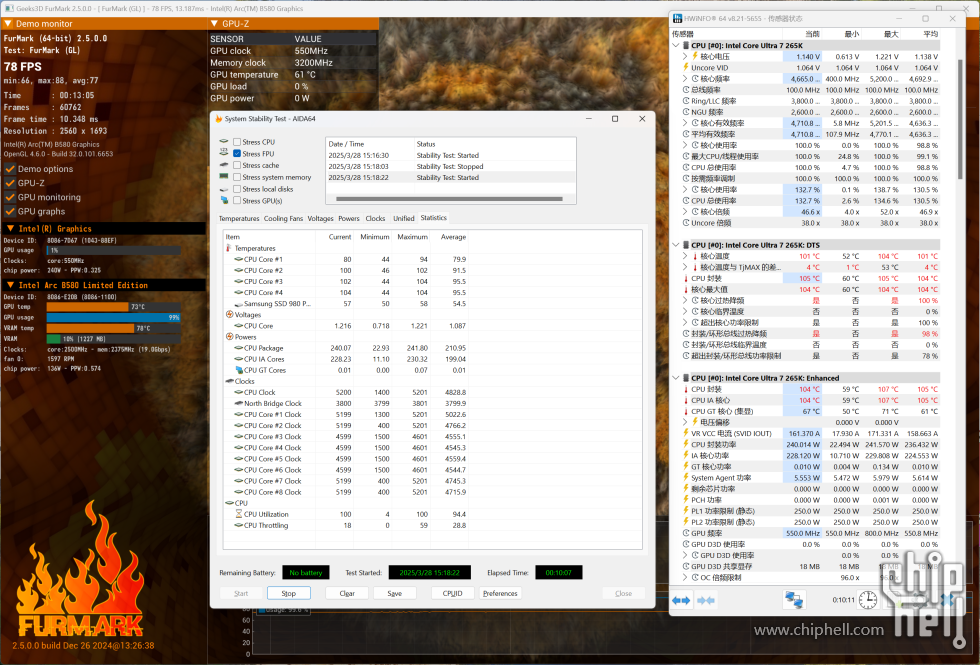The height and width of the screenshot is (665, 980).
Task: Switch to the Temperatures tab
Action: click(x=239, y=218)
